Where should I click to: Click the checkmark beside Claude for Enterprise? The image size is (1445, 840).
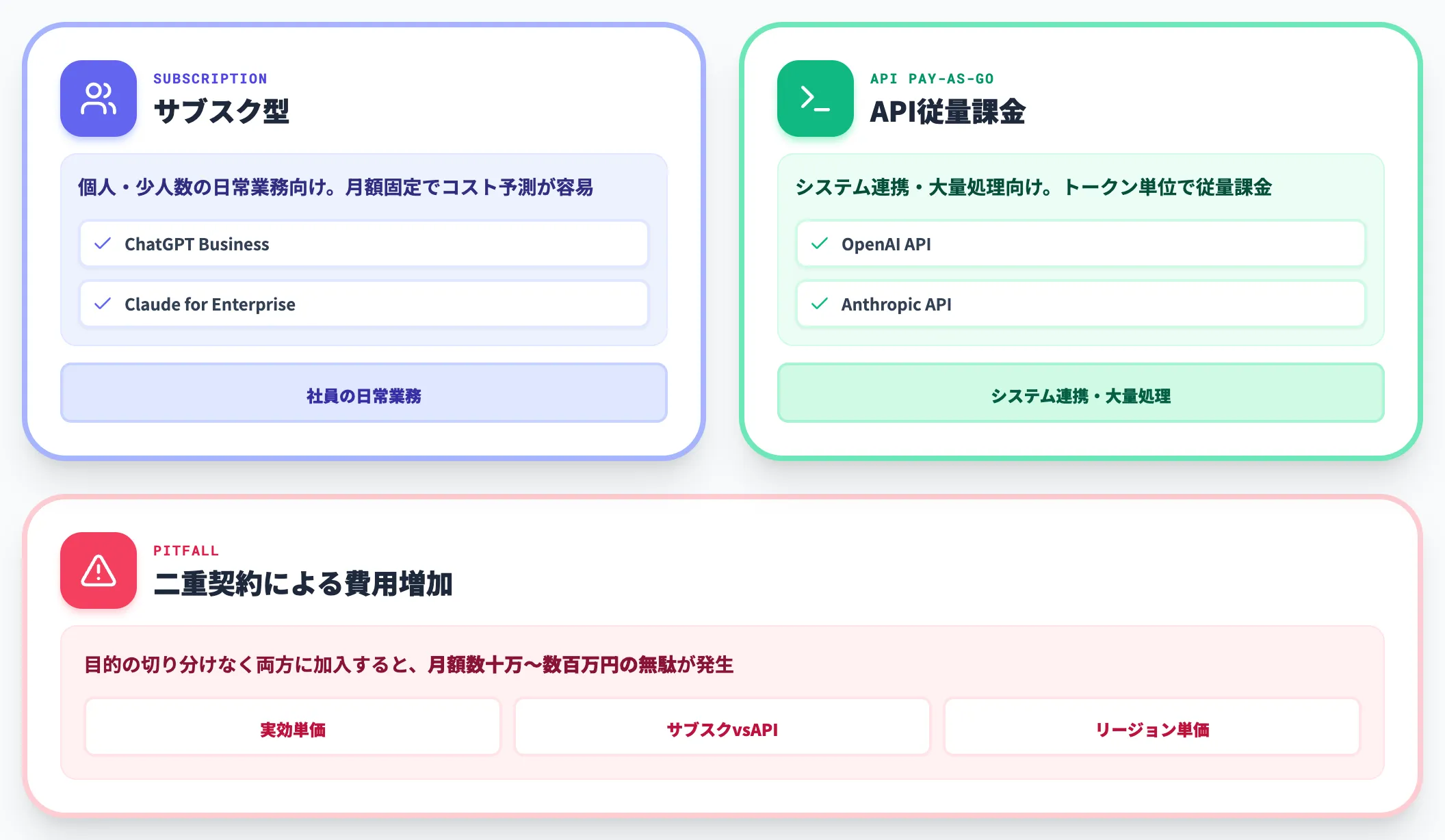click(103, 304)
